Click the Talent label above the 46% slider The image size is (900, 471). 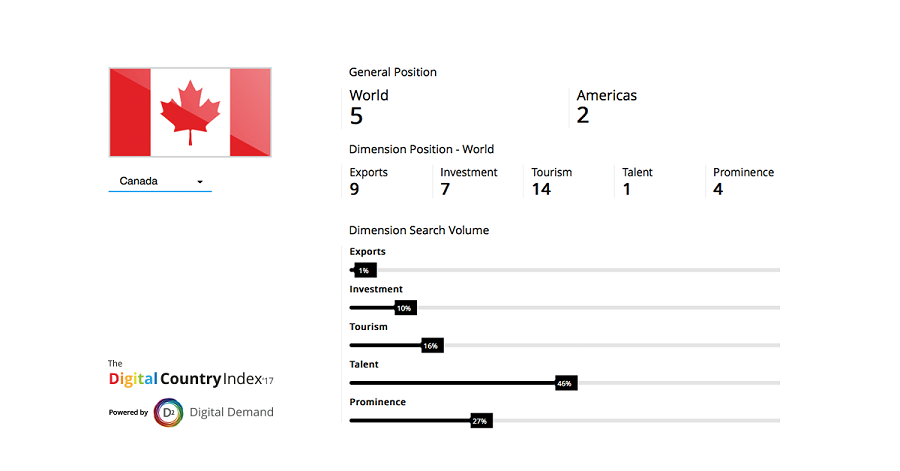pos(364,364)
